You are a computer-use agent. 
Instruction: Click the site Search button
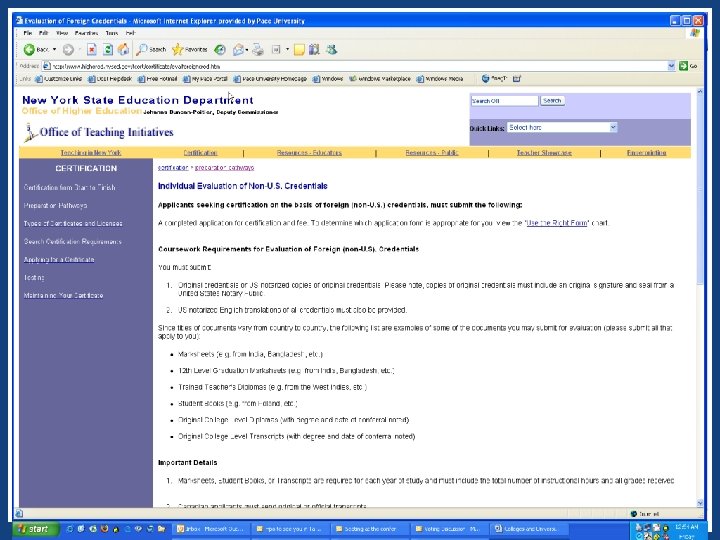click(552, 101)
